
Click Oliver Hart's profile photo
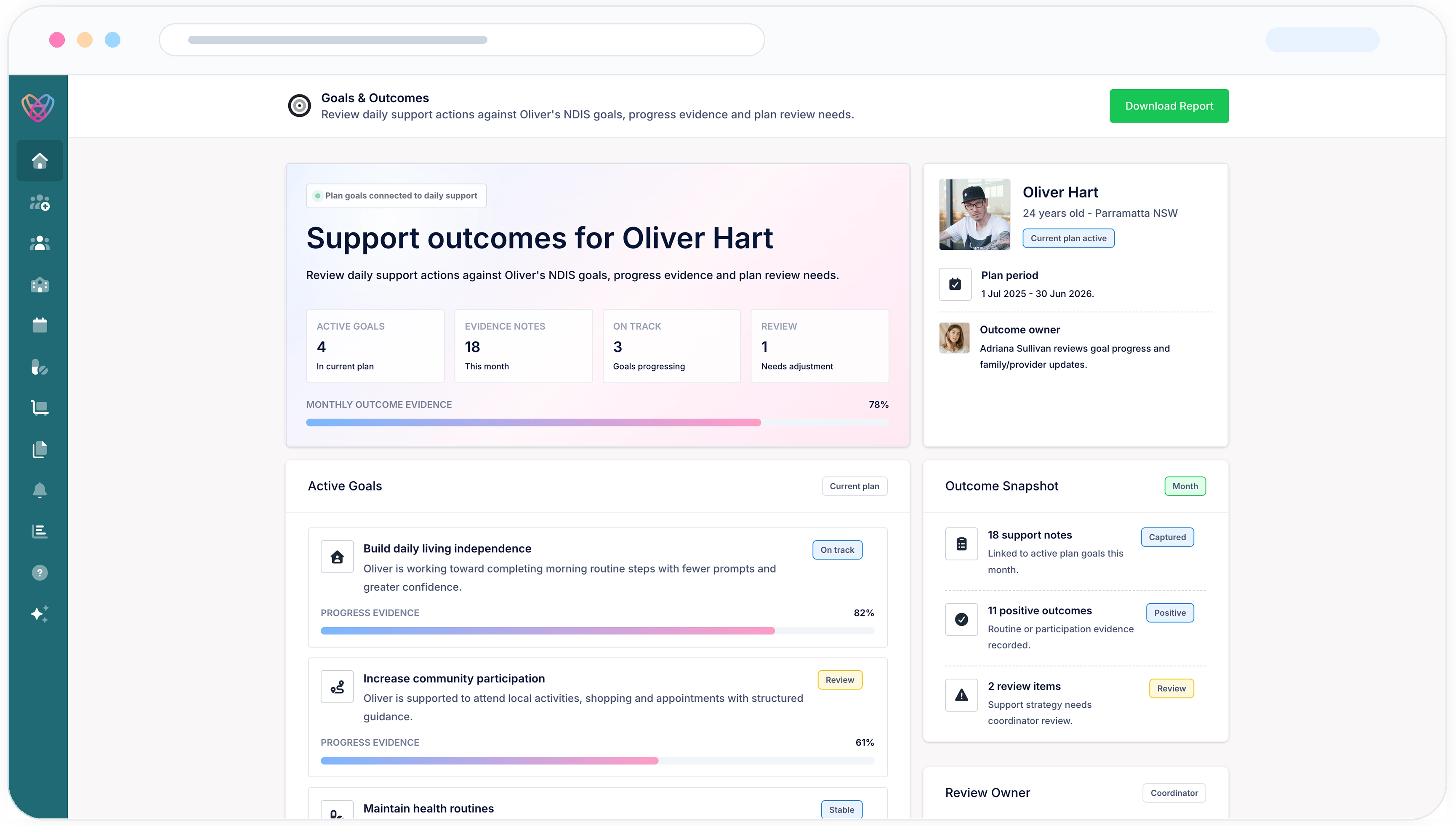[974, 214]
